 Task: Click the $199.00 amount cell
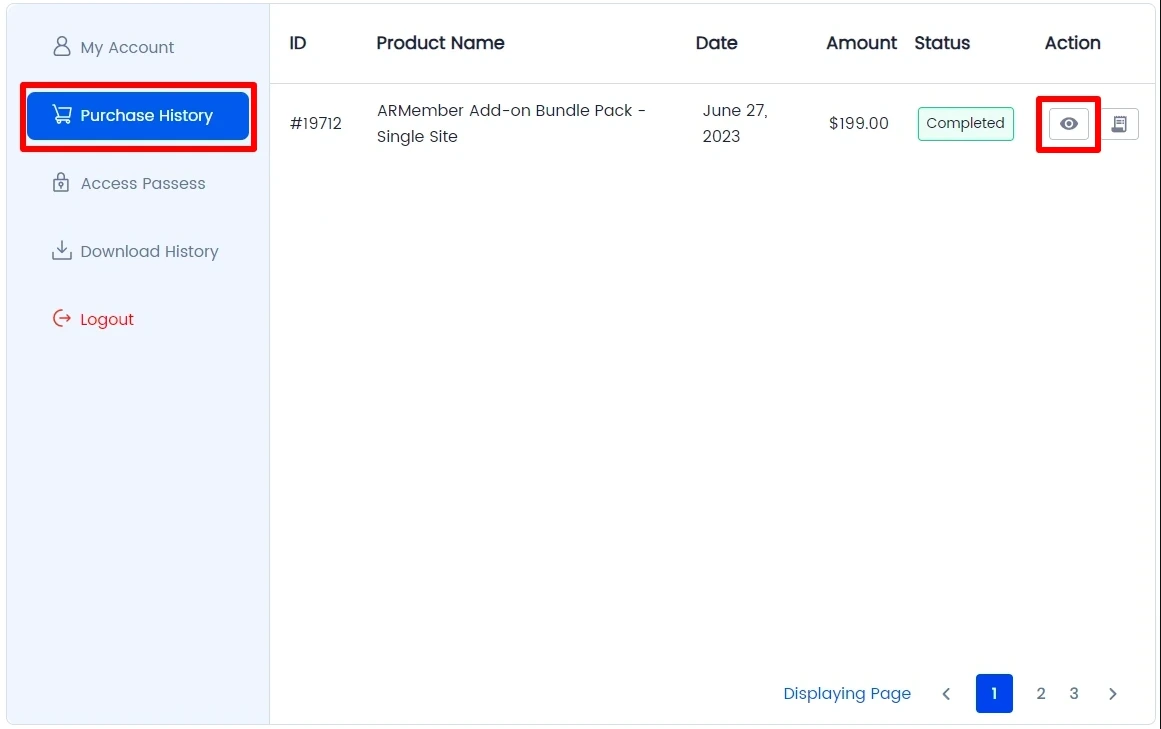pyautogui.click(x=858, y=124)
